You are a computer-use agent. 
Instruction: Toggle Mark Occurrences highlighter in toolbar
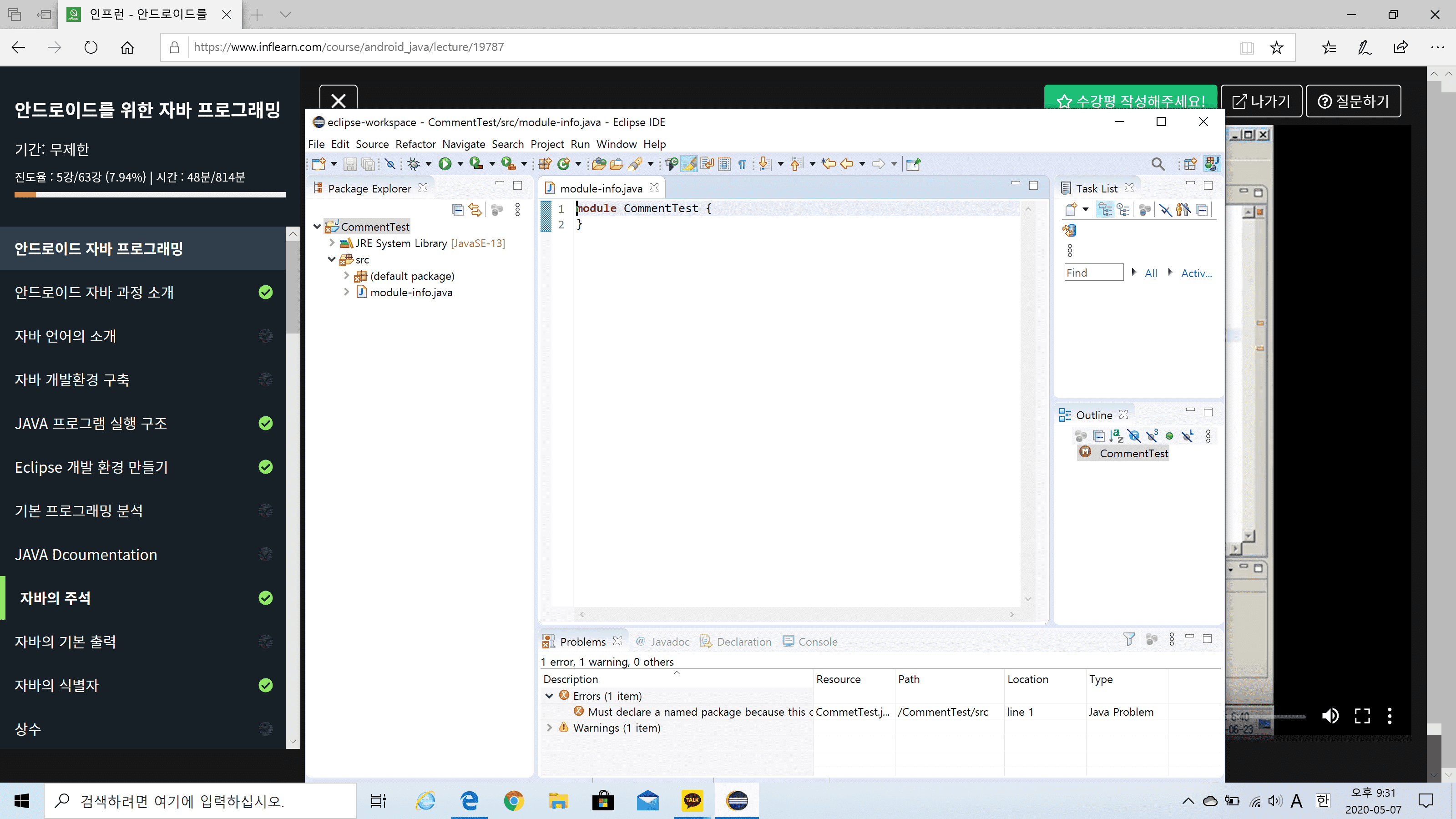[x=689, y=164]
